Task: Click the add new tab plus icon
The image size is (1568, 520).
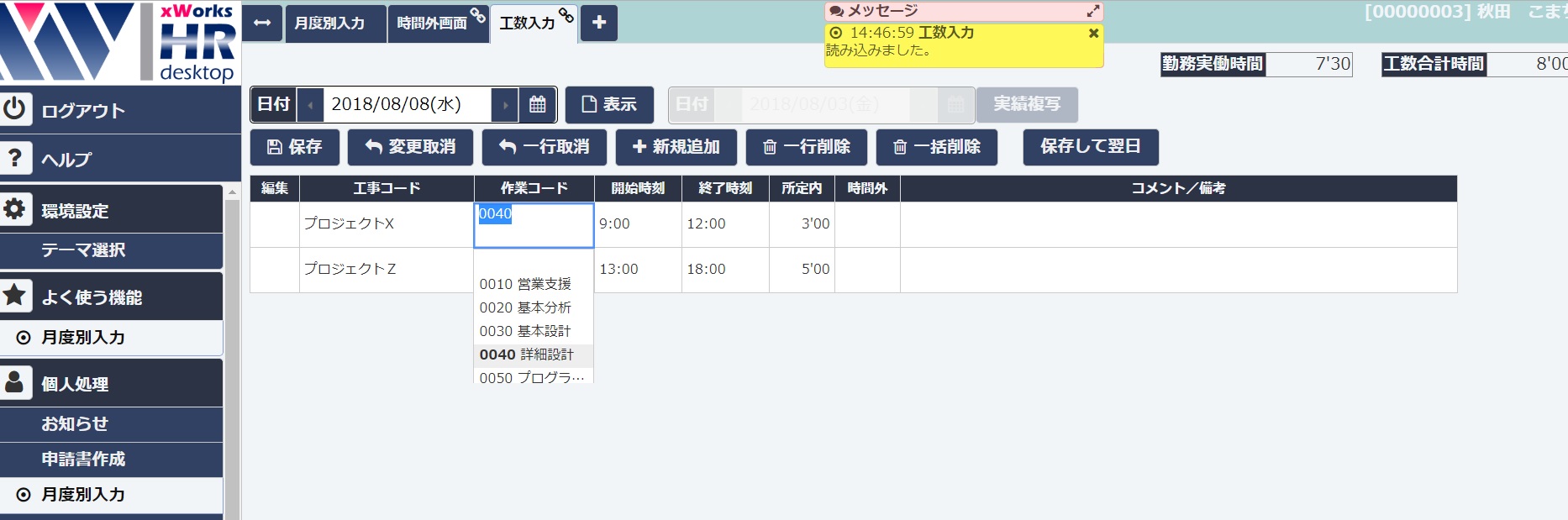Action: click(599, 23)
